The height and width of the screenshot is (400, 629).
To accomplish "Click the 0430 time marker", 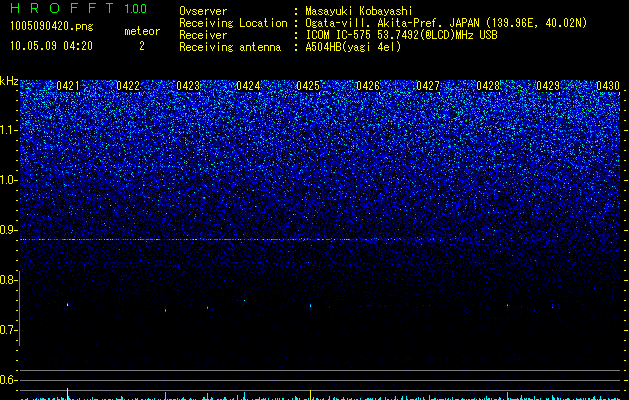I will pos(608,86).
